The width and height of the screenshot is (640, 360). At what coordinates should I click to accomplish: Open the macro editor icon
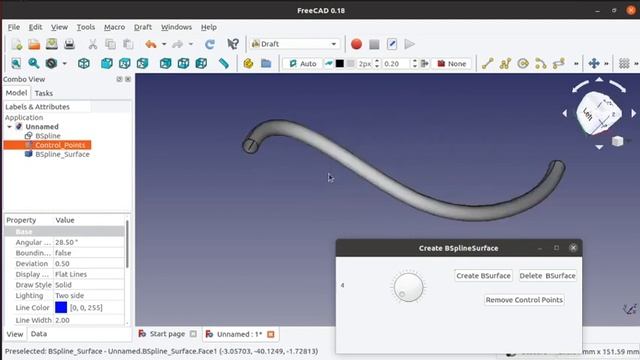point(392,44)
